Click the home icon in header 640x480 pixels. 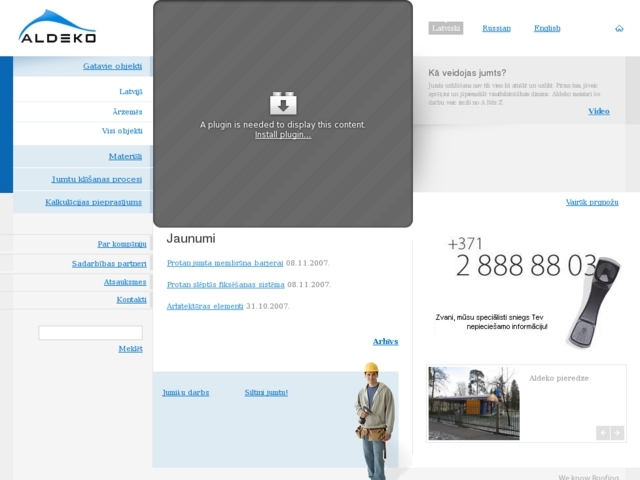point(619,28)
